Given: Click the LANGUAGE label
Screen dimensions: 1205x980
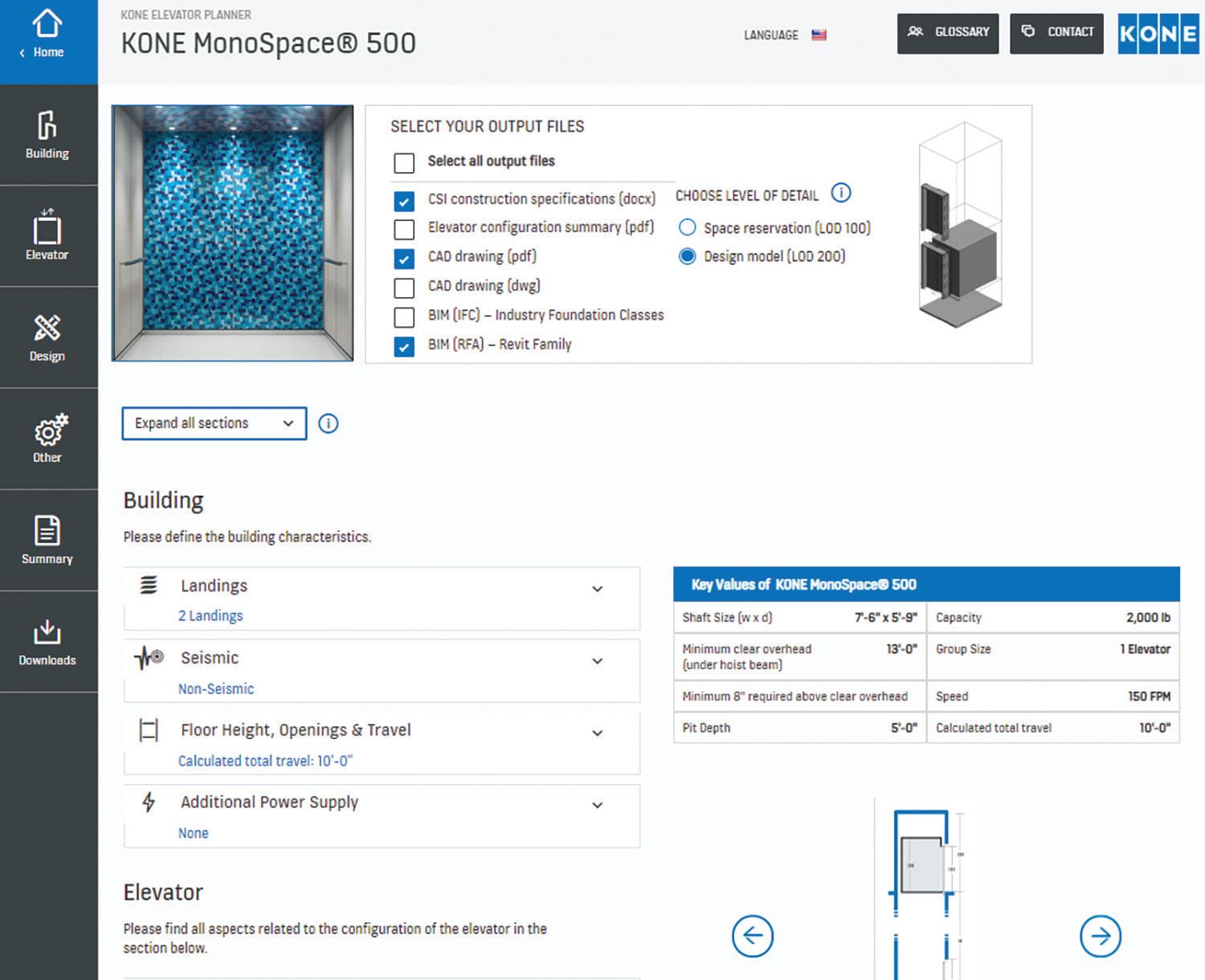Looking at the screenshot, I should [771, 35].
